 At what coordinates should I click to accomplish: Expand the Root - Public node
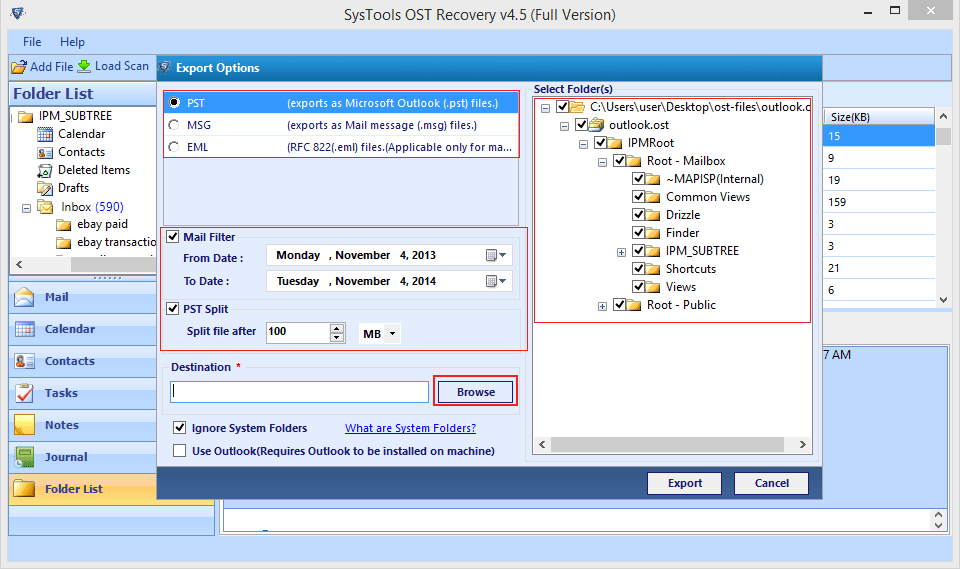pyautogui.click(x=602, y=306)
